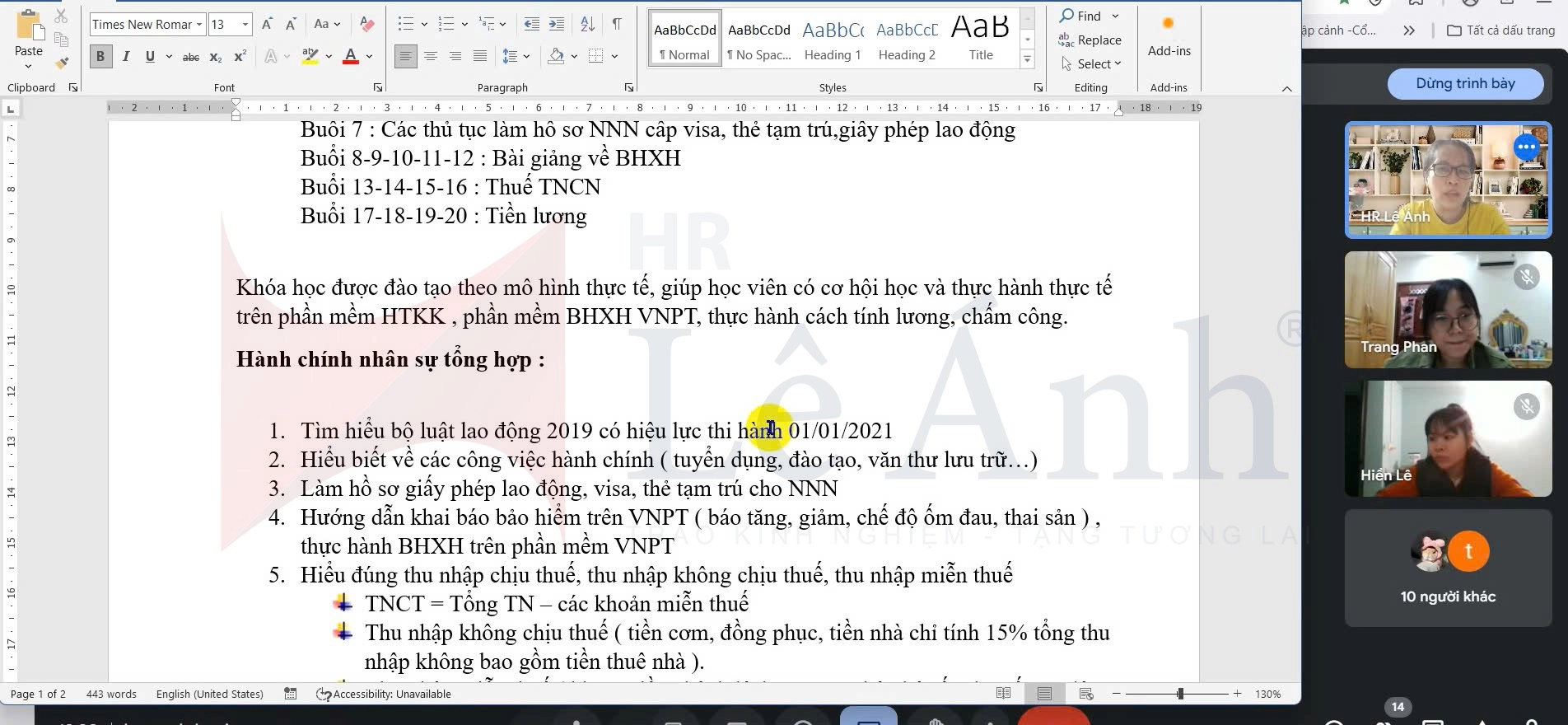Click the Sort A-Z icon
The height and width of the screenshot is (725, 1568).
(587, 25)
